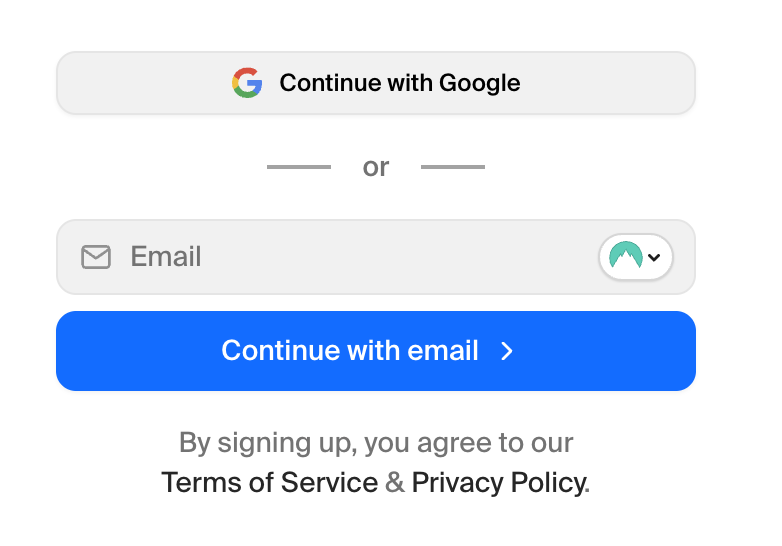Image resolution: width=782 pixels, height=546 pixels.
Task: Click the "Continue with email" label text
Action: point(350,350)
